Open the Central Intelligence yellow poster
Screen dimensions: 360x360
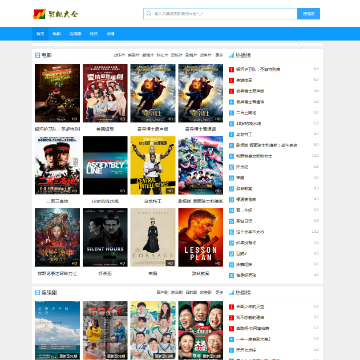pos(153,165)
